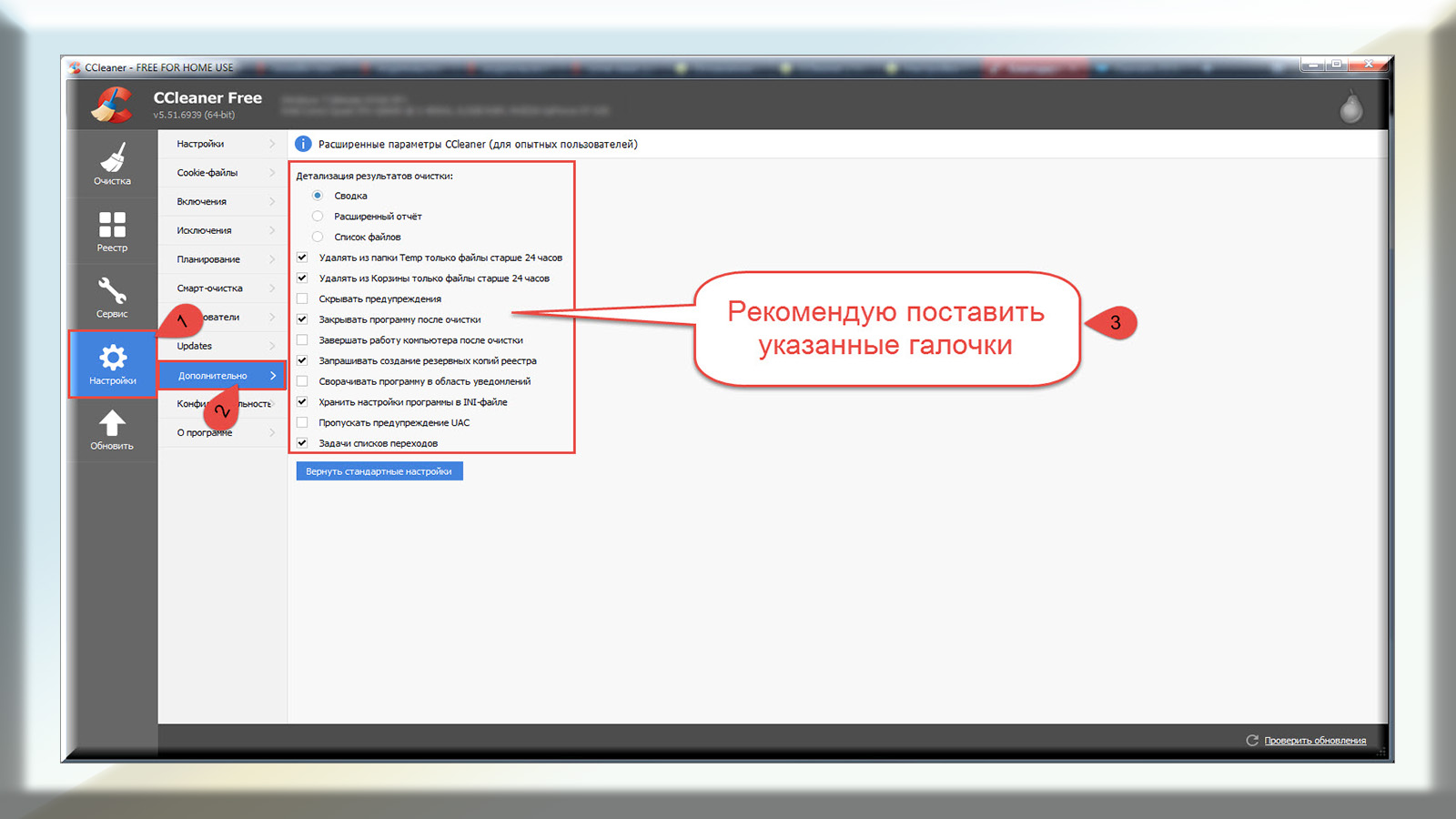Click the chevron next to Включения
The height and width of the screenshot is (819, 1456).
(x=272, y=202)
